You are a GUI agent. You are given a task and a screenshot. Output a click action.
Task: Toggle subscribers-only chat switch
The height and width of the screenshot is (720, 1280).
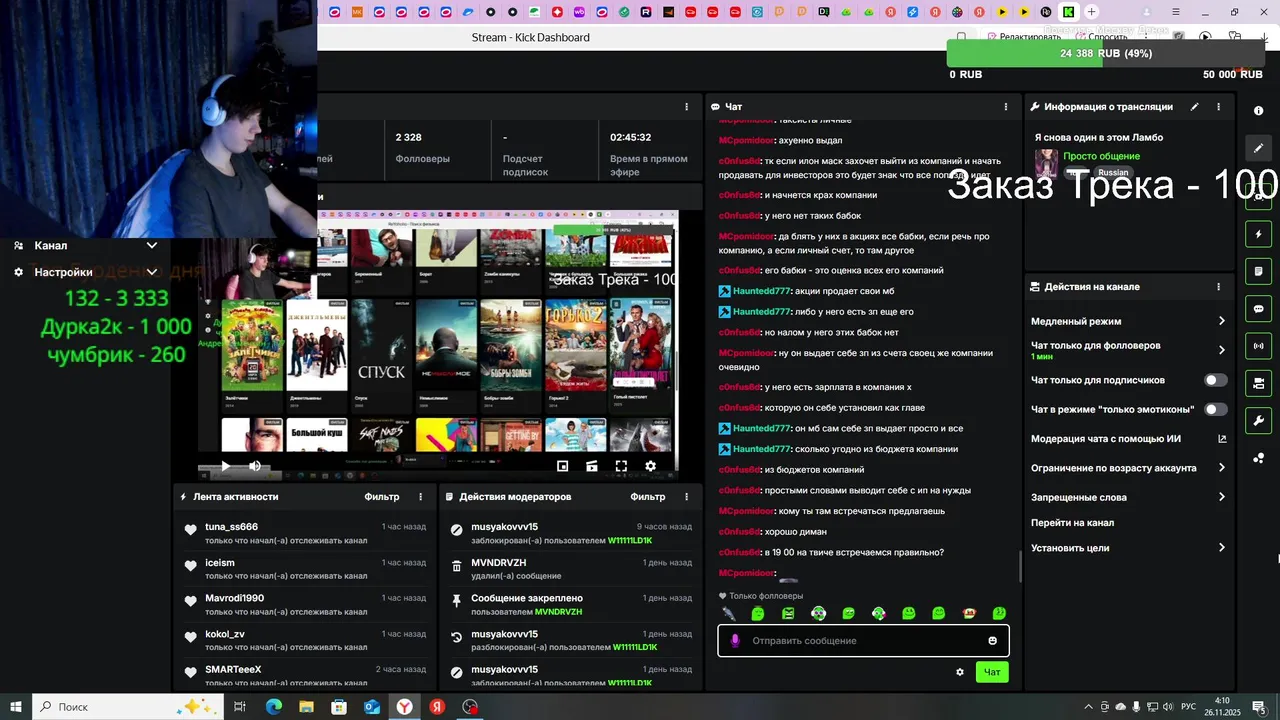[1216, 380]
